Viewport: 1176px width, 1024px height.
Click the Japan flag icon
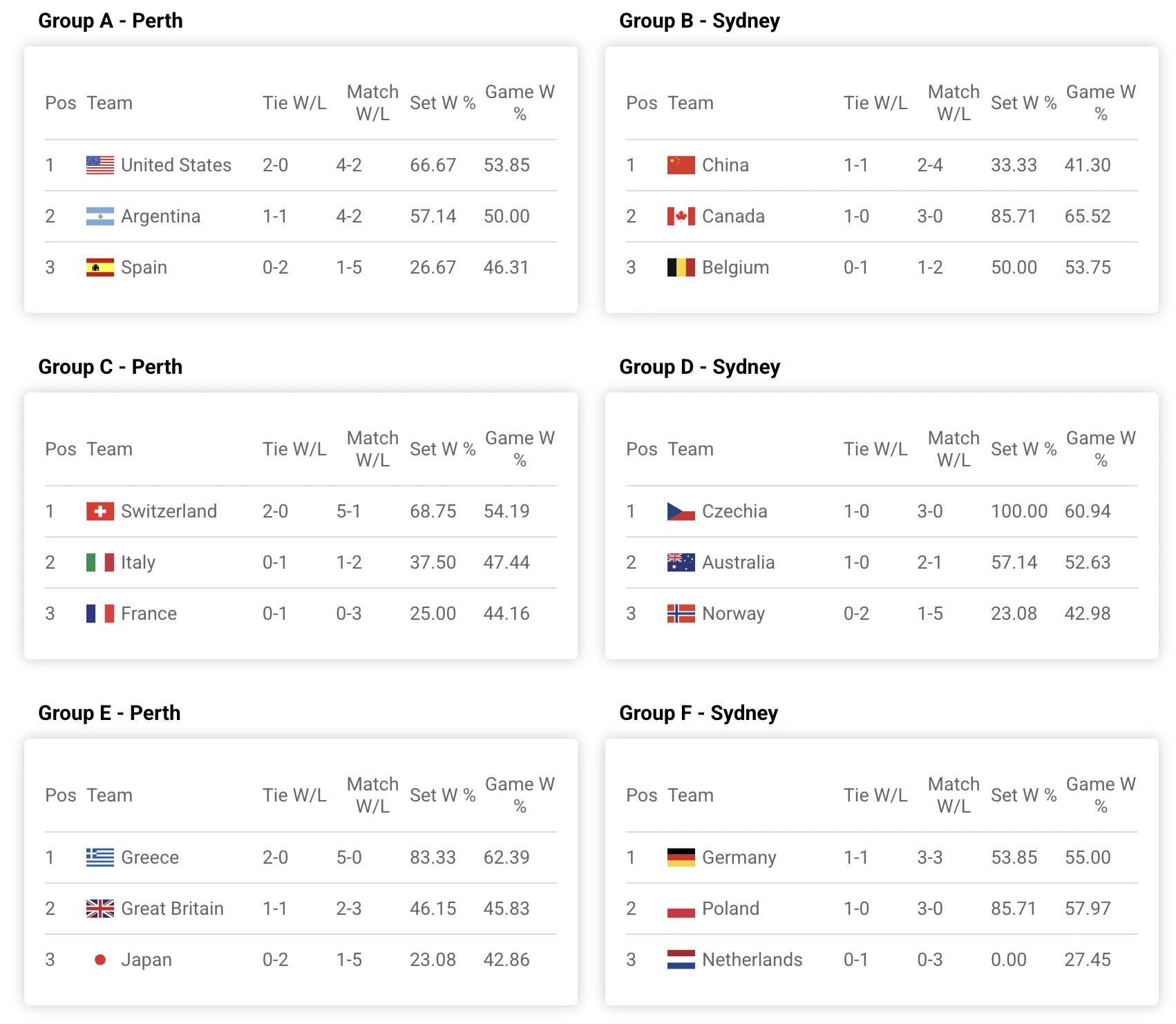pyautogui.click(x=100, y=960)
